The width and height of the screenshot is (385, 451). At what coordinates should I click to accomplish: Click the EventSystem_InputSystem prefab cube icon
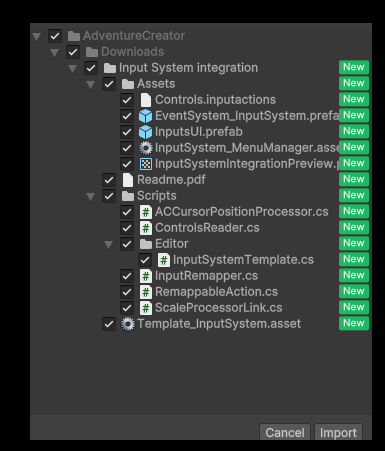coord(145,116)
